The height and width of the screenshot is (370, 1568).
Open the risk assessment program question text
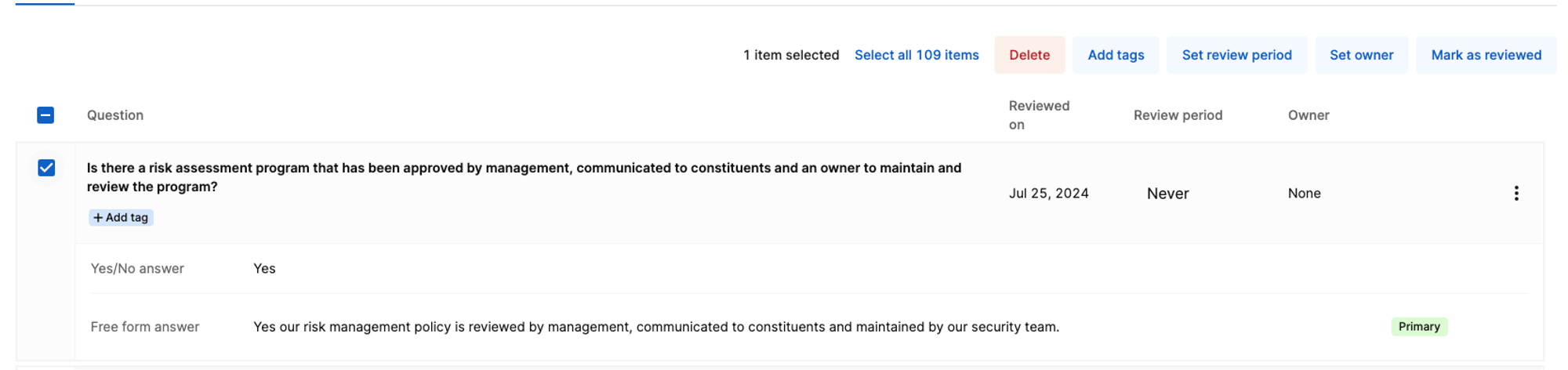click(x=524, y=177)
